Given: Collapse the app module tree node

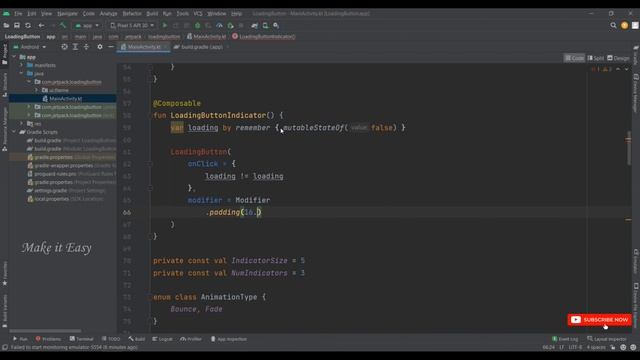Looking at the screenshot, I should 14,57.
